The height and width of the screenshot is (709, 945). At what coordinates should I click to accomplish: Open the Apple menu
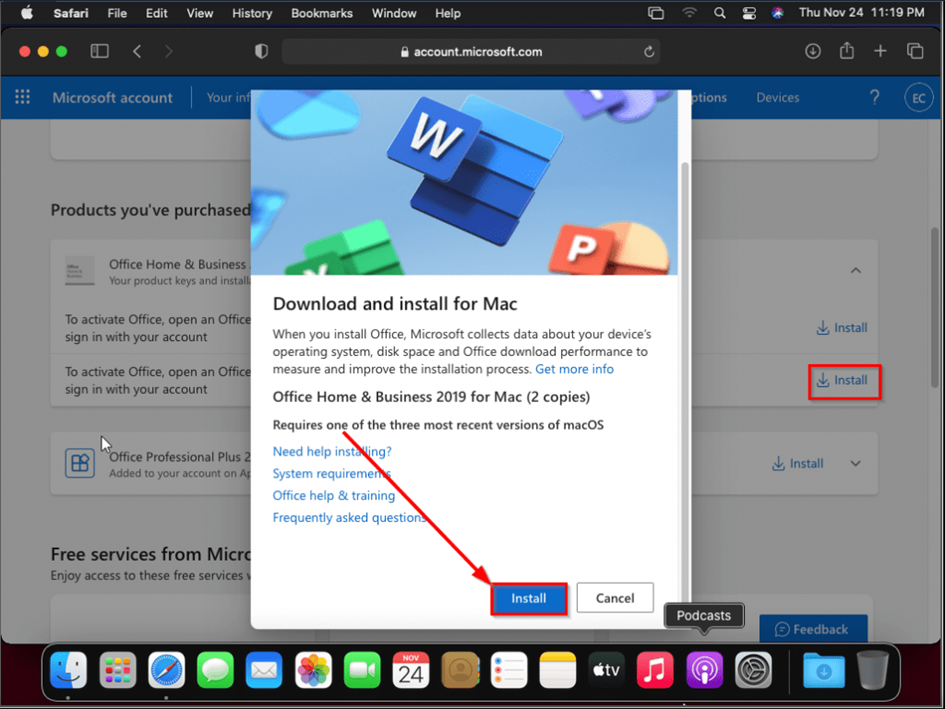click(27, 13)
